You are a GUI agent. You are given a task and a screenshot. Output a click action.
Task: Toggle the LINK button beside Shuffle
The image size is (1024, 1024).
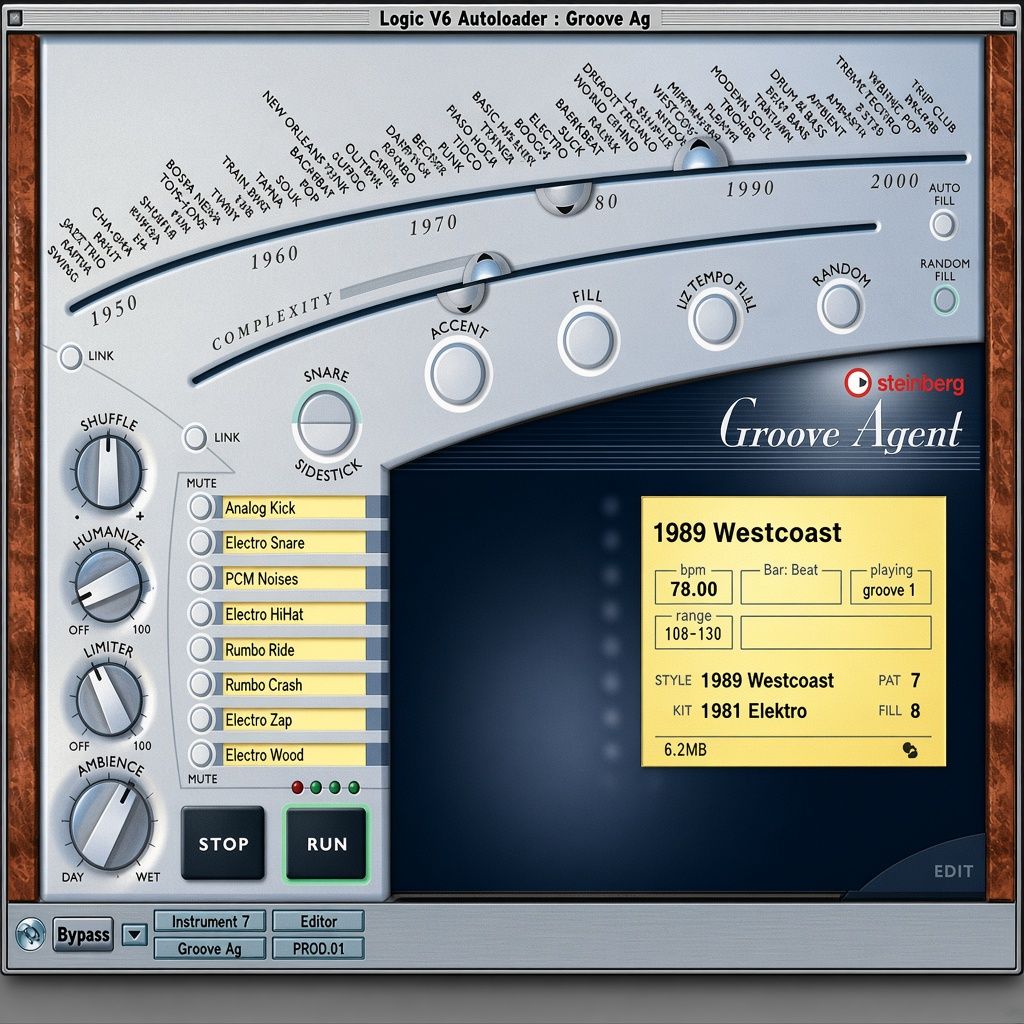click(195, 437)
